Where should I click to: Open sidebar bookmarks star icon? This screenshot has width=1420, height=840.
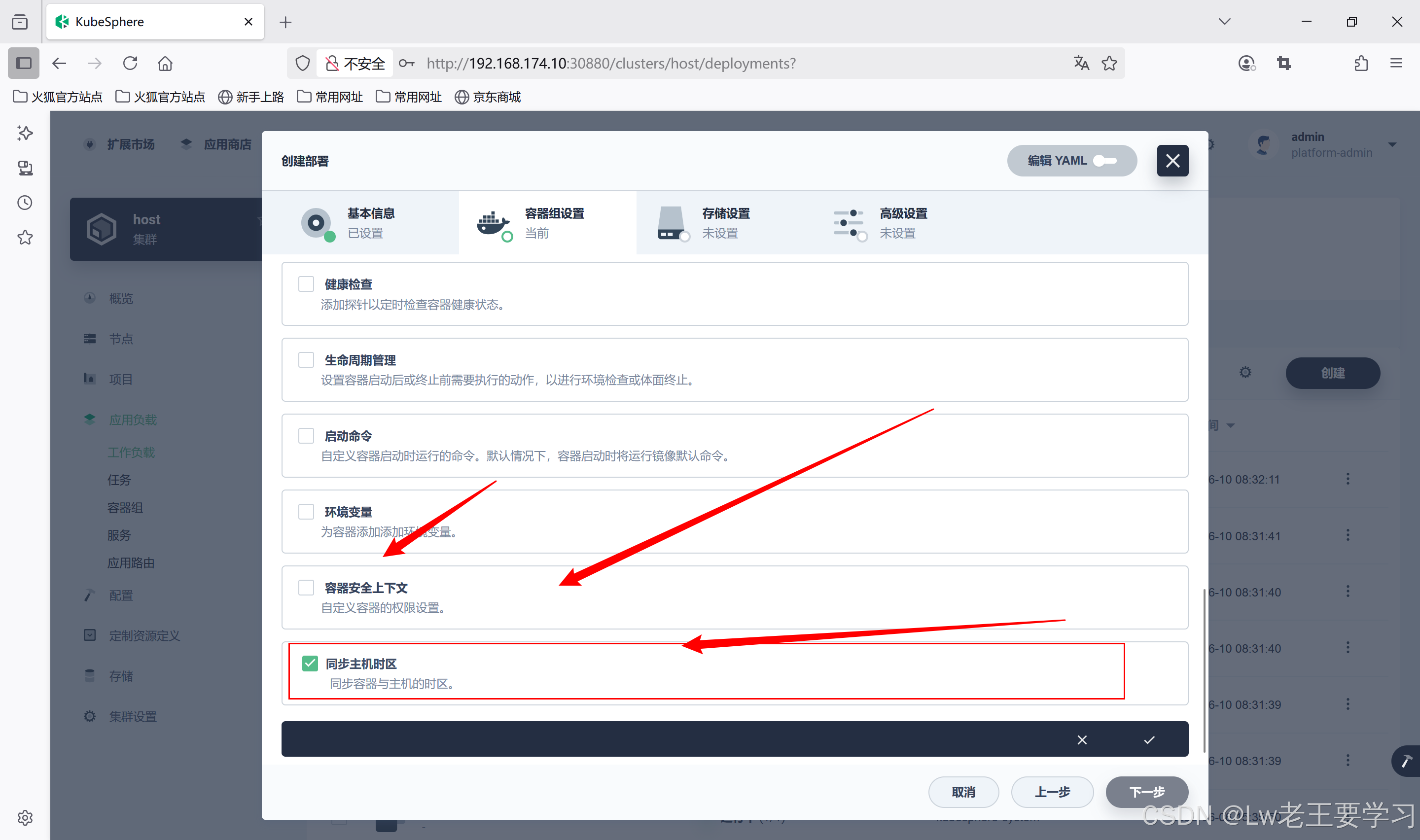point(24,237)
